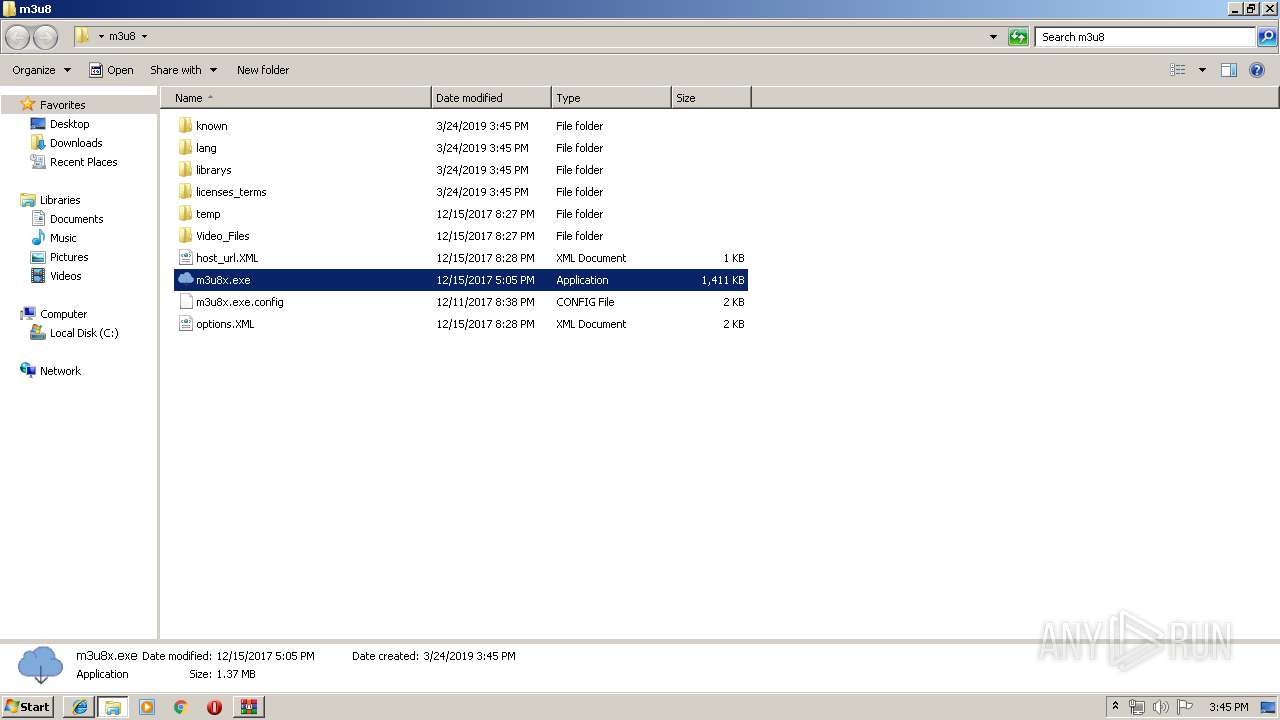
Task: Show hidden tray icons arrow
Action: 1116,707
